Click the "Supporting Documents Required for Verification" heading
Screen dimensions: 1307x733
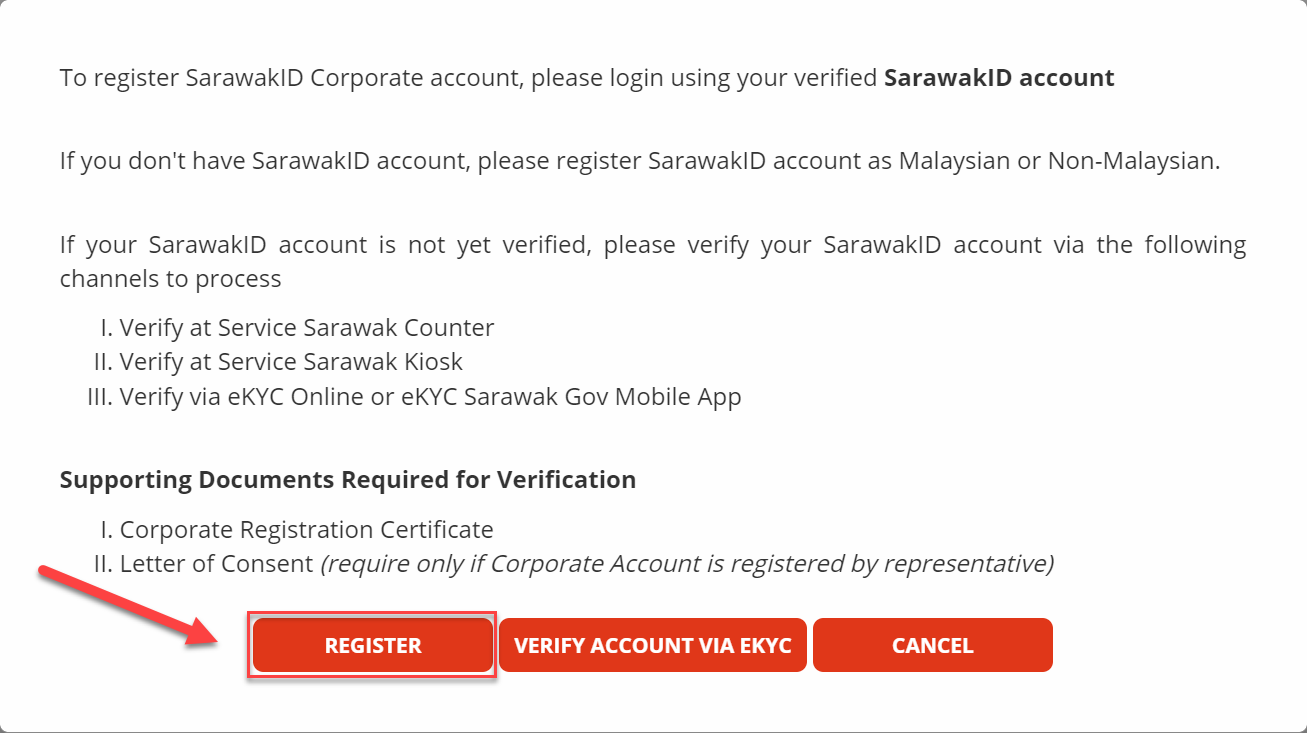pos(348,479)
